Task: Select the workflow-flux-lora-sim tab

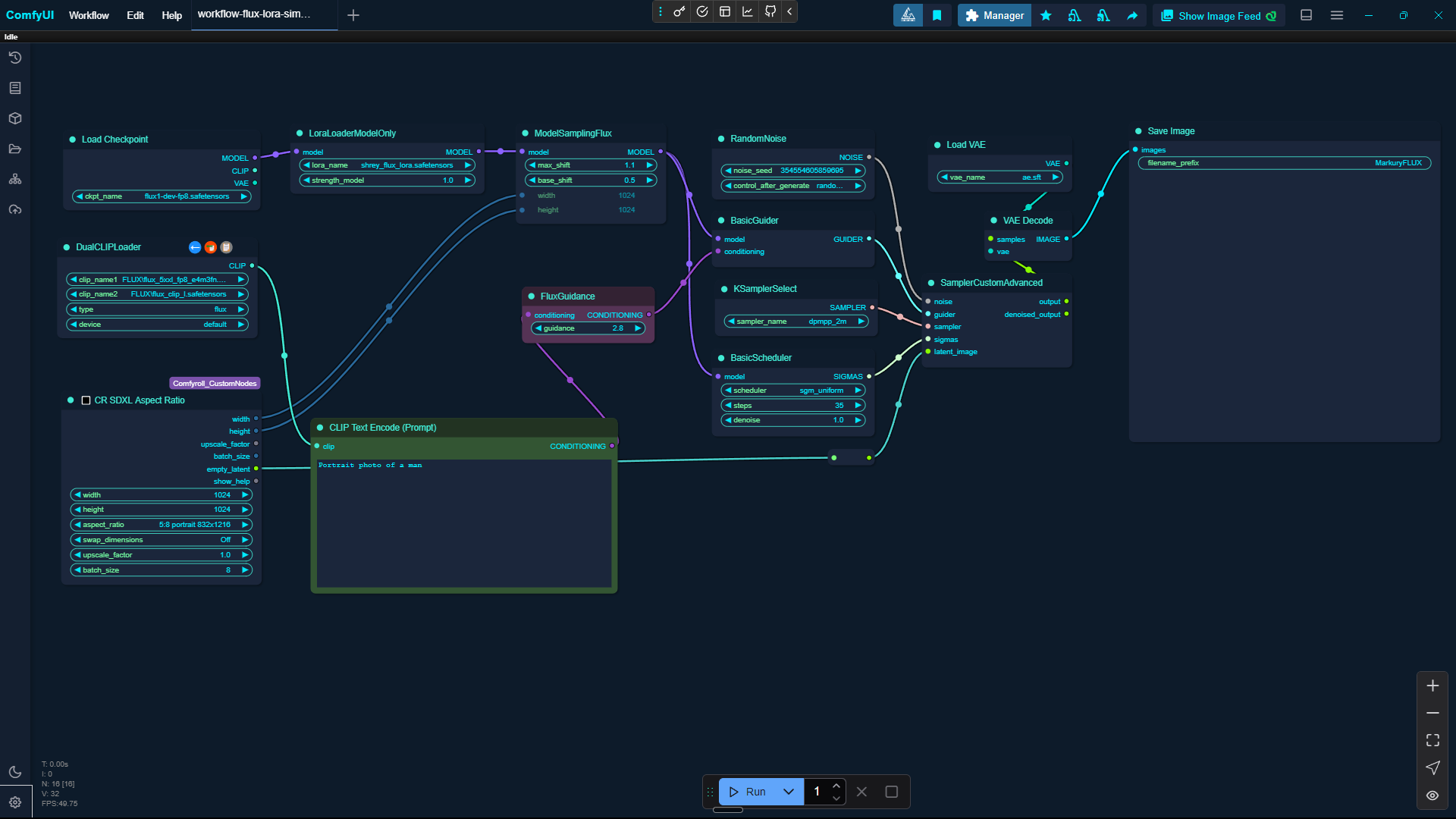Action: [x=265, y=14]
